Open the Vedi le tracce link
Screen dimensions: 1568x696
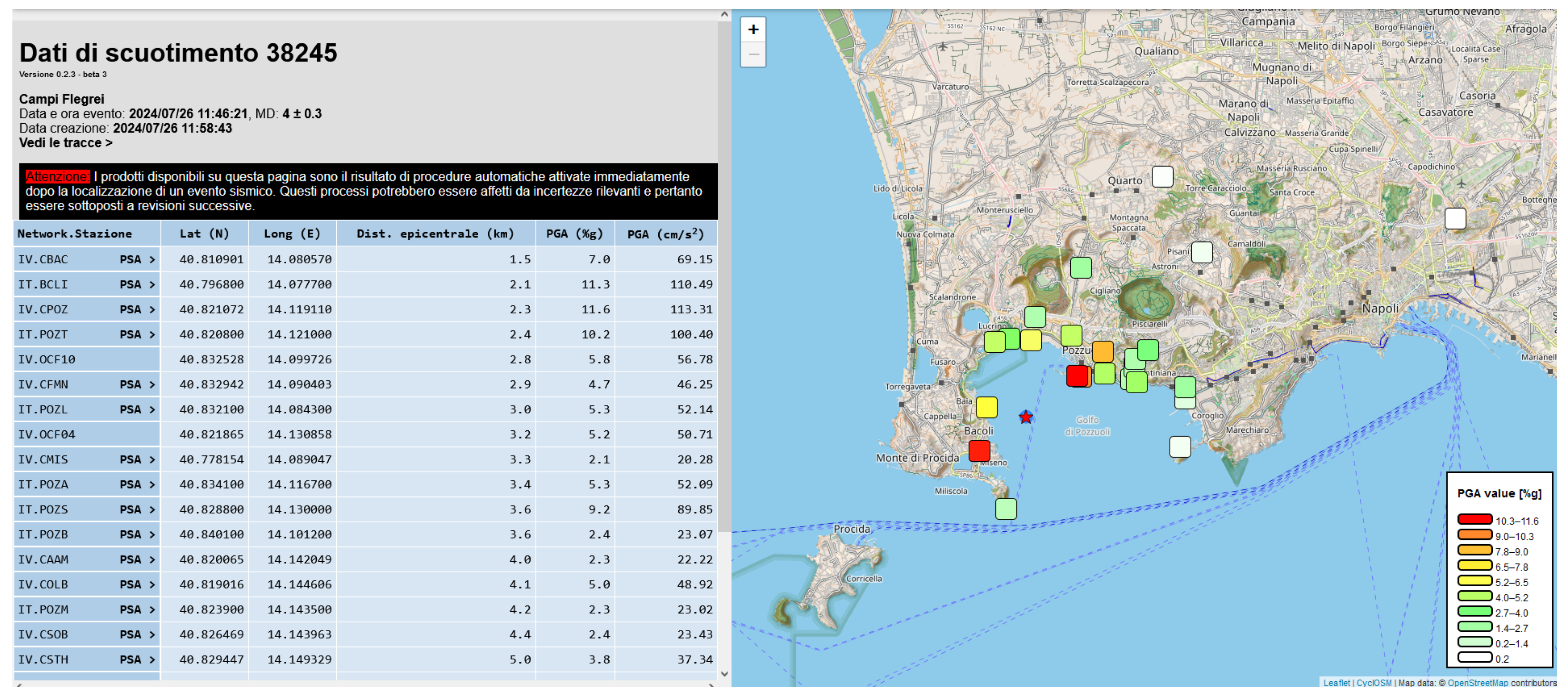(65, 143)
